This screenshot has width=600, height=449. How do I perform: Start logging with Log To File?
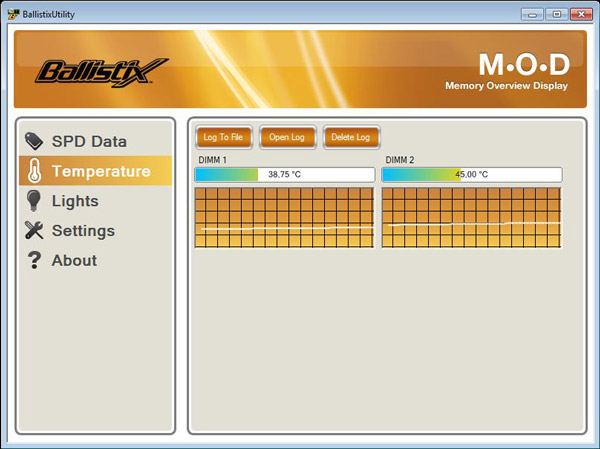point(223,137)
